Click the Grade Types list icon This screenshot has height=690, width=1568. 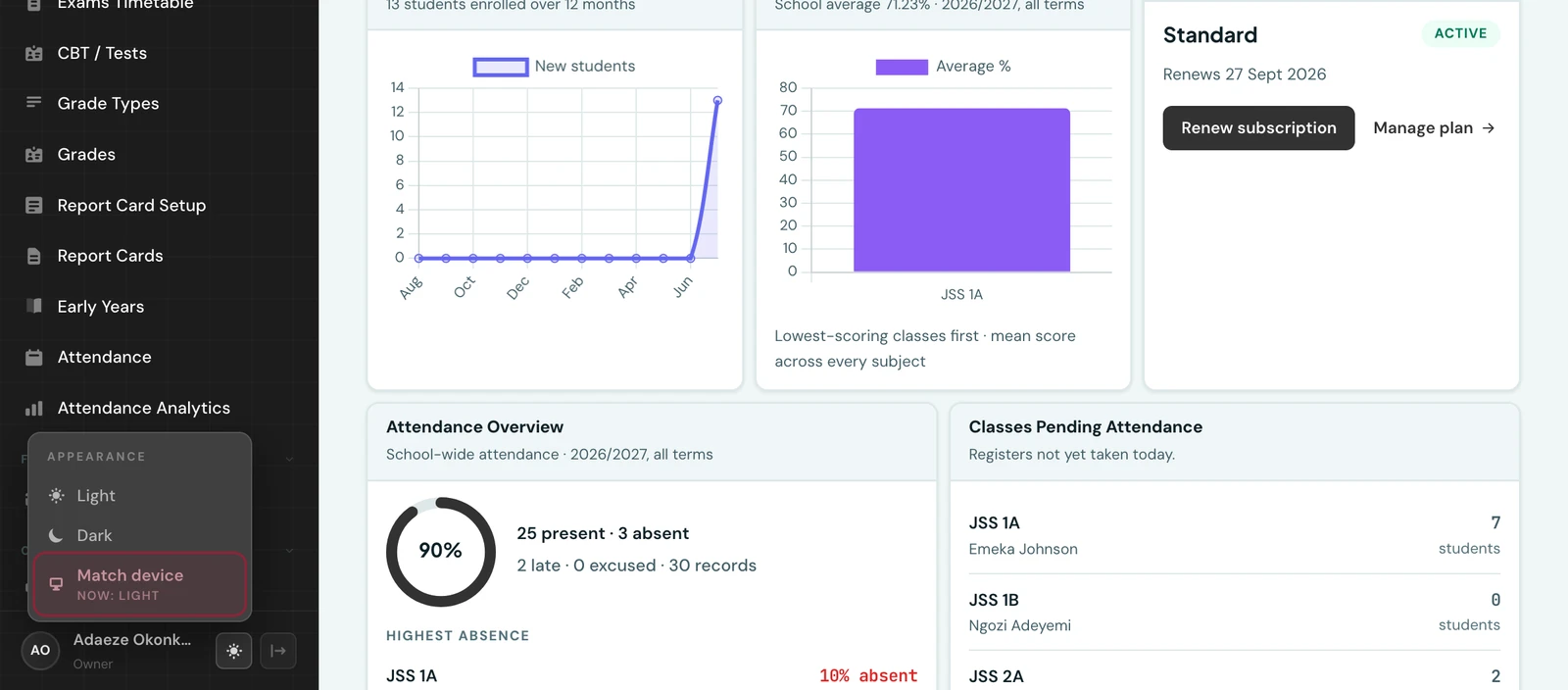tap(34, 103)
